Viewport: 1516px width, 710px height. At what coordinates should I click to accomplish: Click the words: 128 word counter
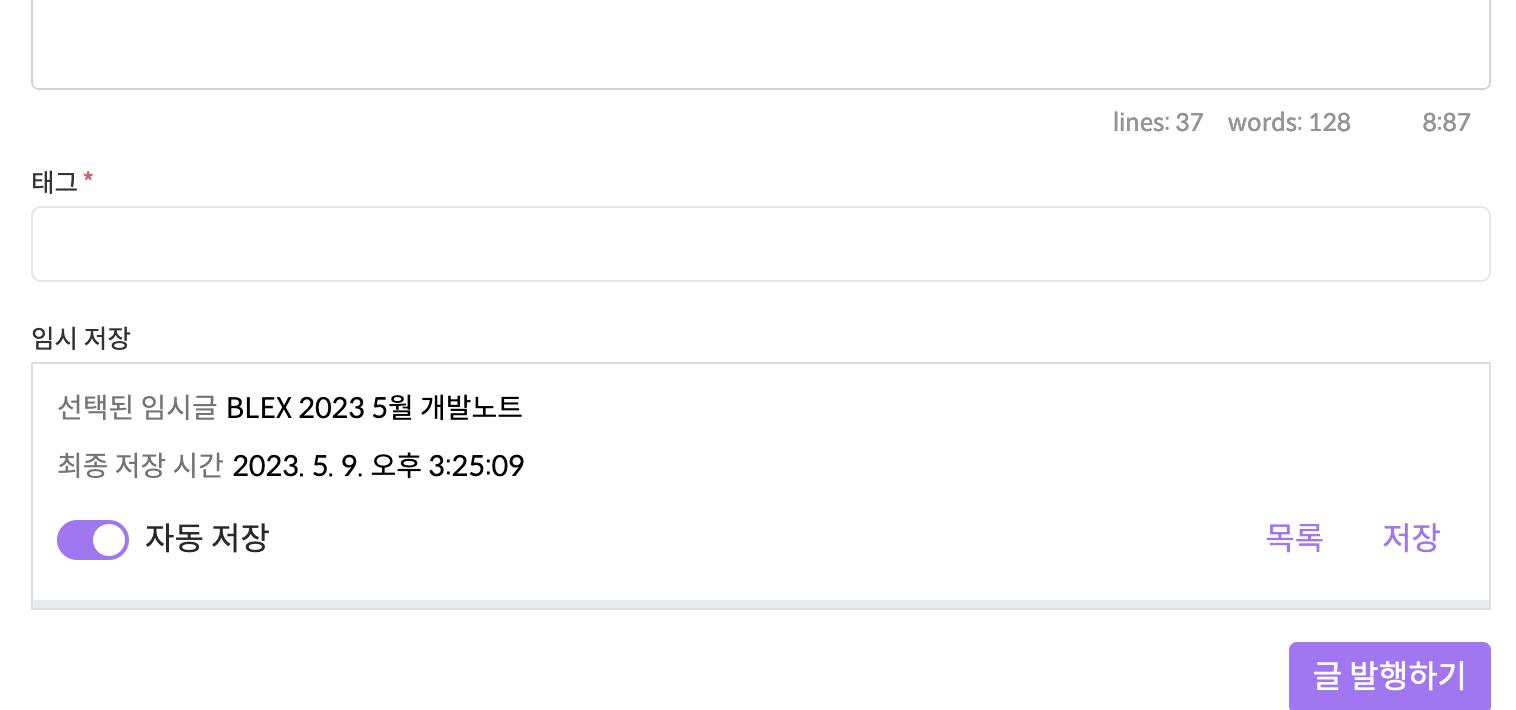(x=1288, y=122)
